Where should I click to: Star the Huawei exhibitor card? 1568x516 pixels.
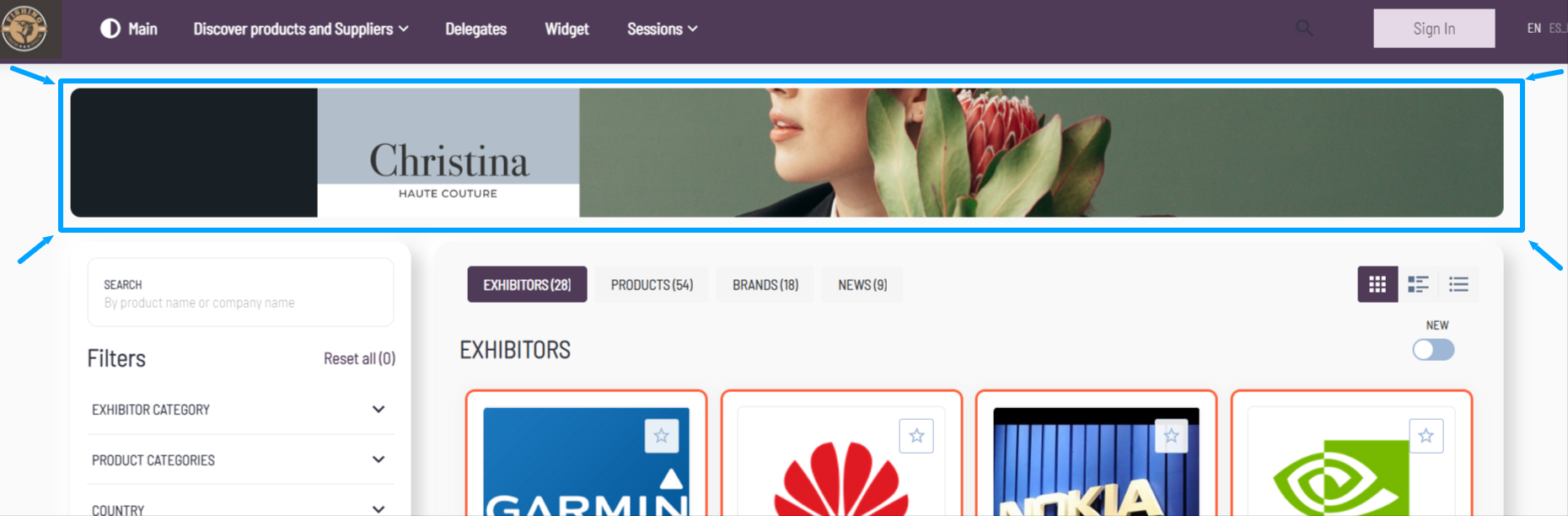click(916, 436)
